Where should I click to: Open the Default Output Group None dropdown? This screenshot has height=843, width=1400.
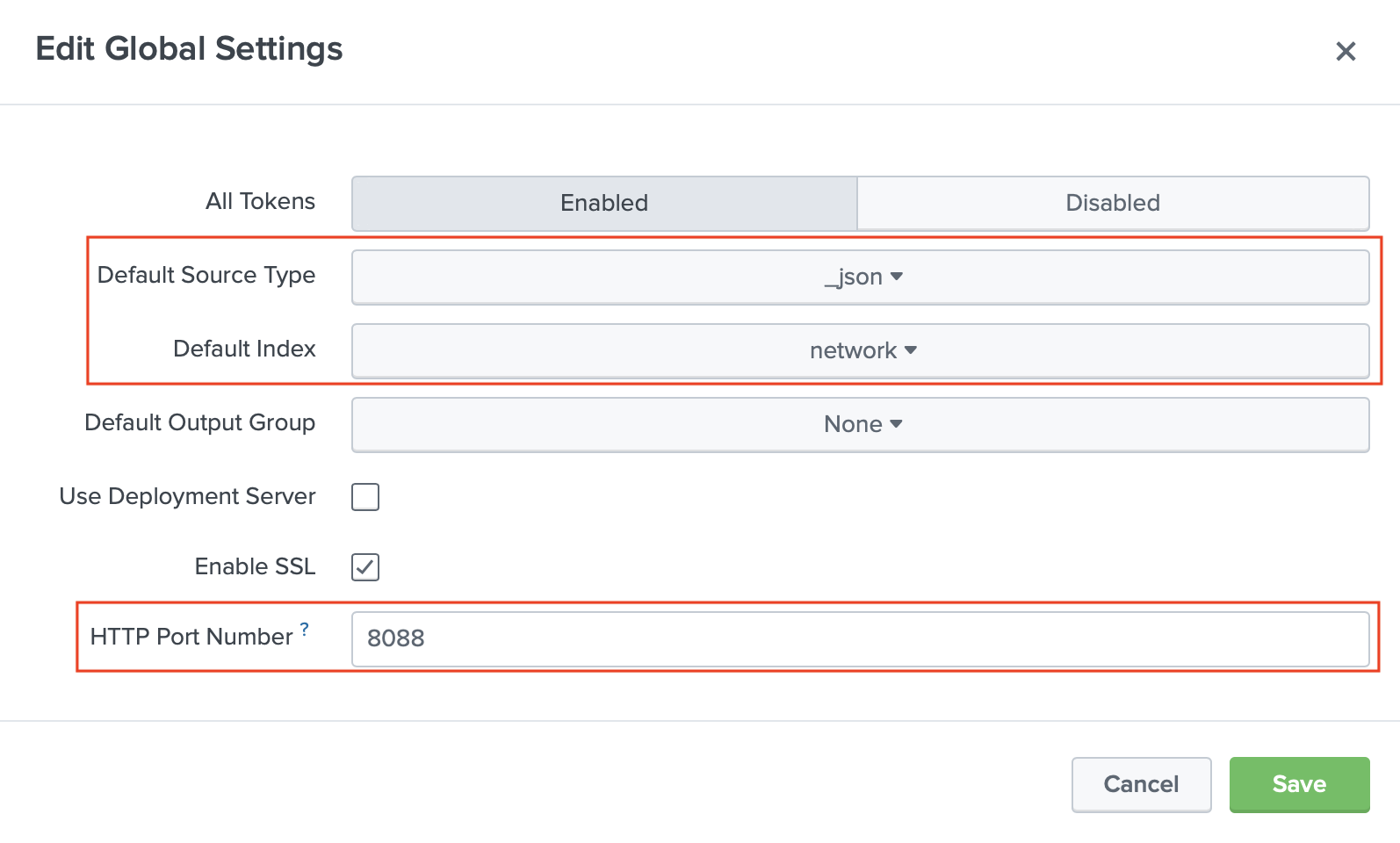tap(861, 425)
